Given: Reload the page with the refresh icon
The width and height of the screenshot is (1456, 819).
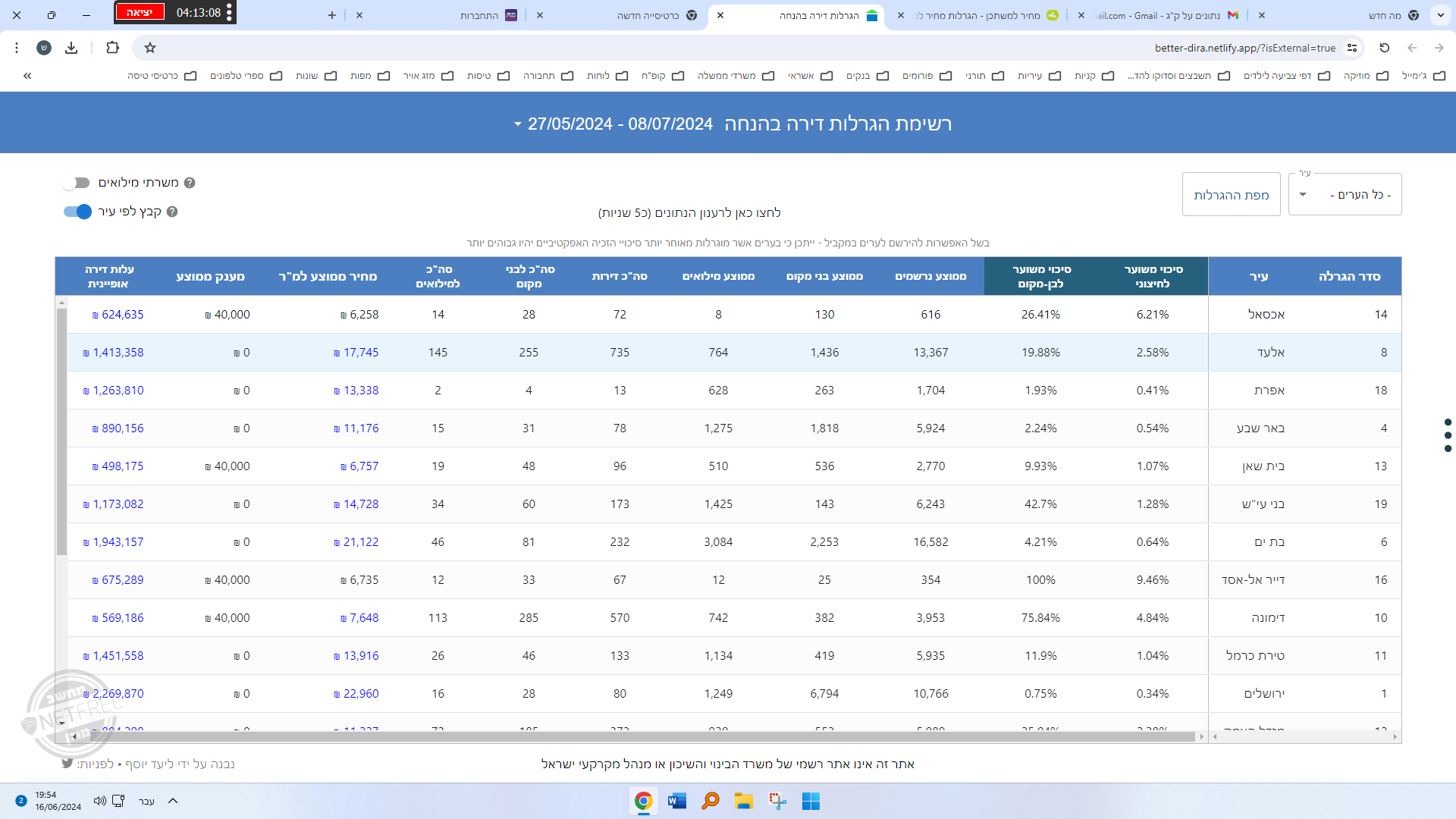Looking at the screenshot, I should click(x=1384, y=48).
